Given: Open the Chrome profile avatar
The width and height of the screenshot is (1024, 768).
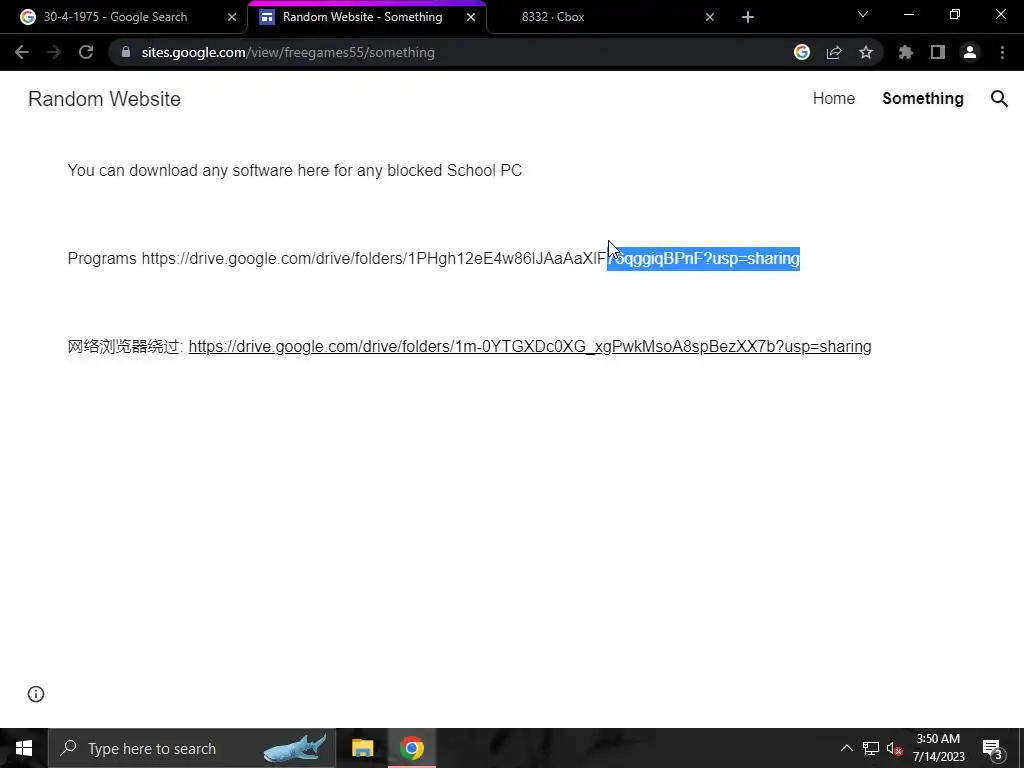Looking at the screenshot, I should pyautogui.click(x=970, y=52).
